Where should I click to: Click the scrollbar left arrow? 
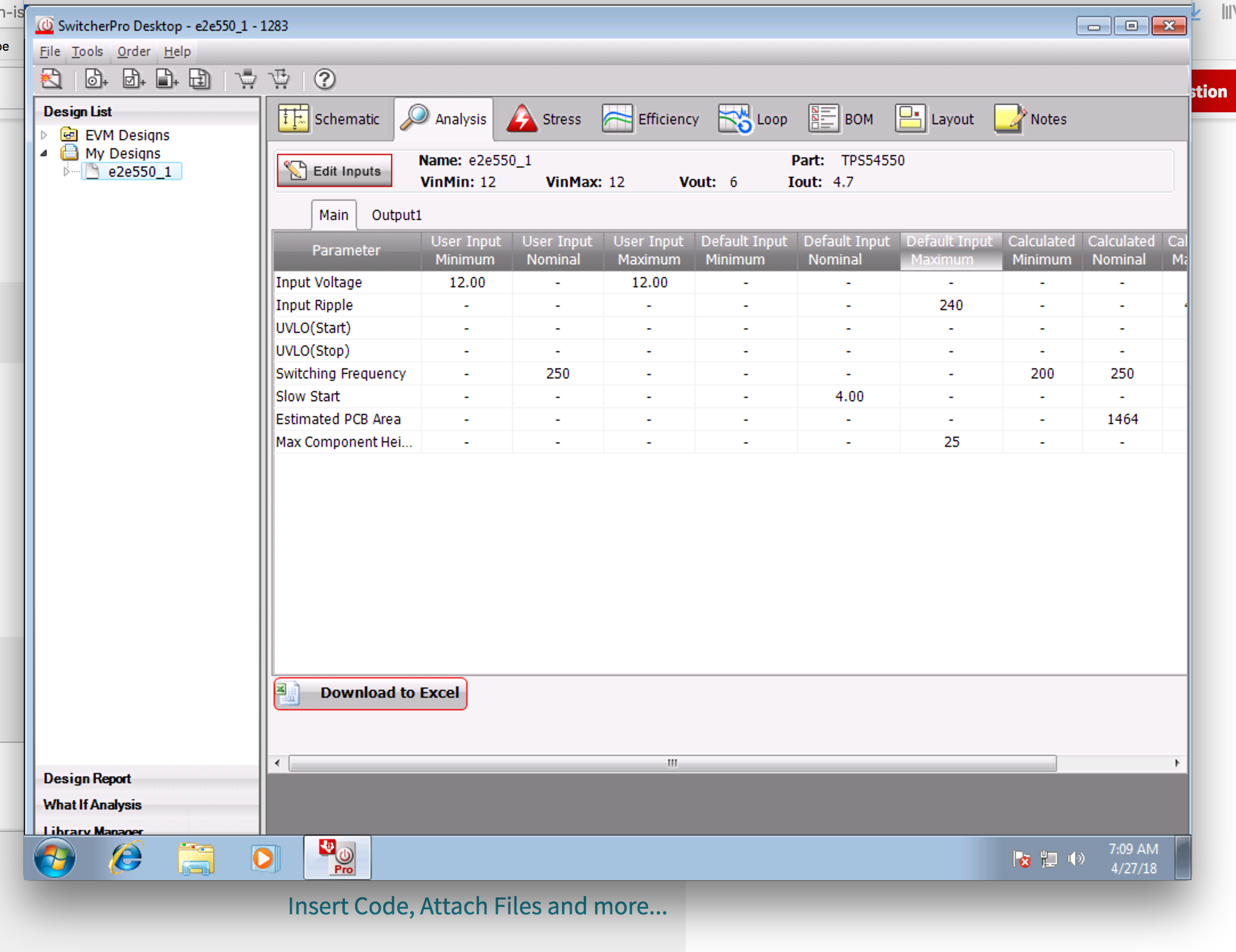pos(278,763)
